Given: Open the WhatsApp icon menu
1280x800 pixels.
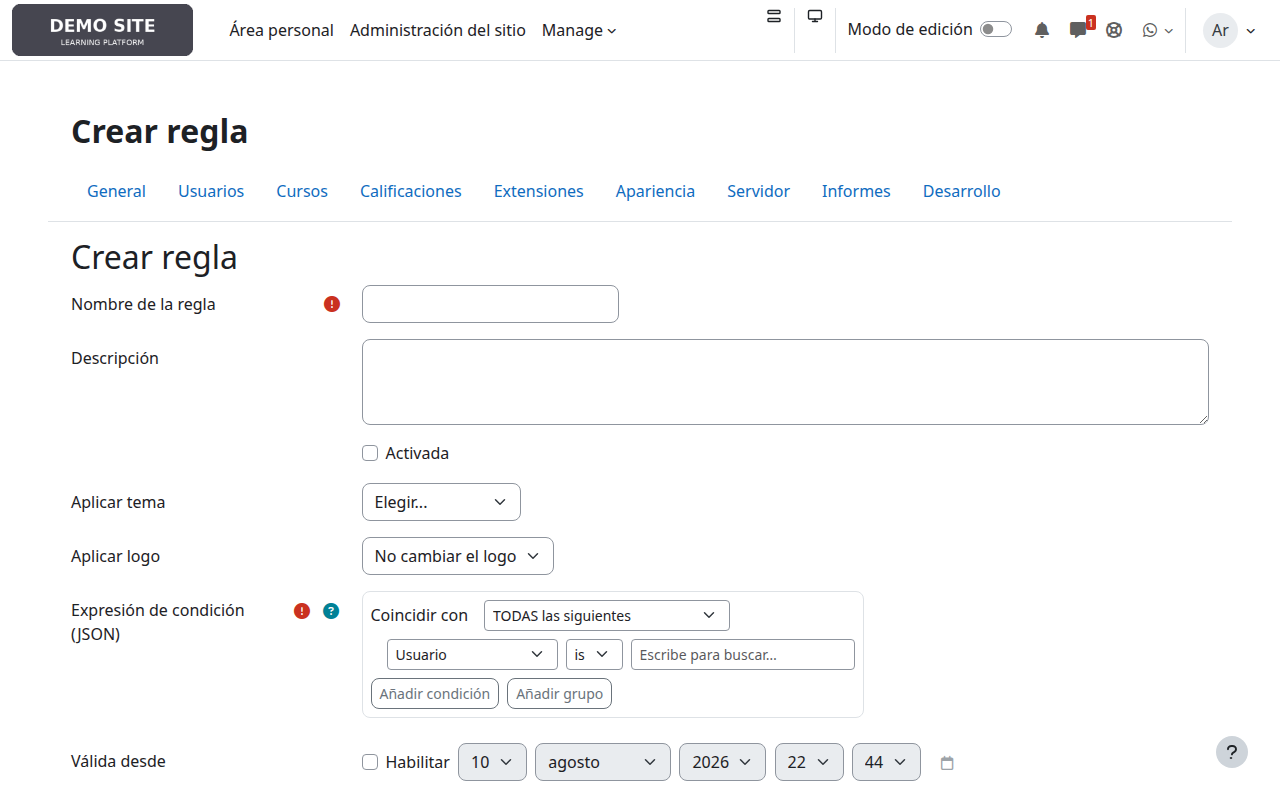Looking at the screenshot, I should click(1157, 30).
